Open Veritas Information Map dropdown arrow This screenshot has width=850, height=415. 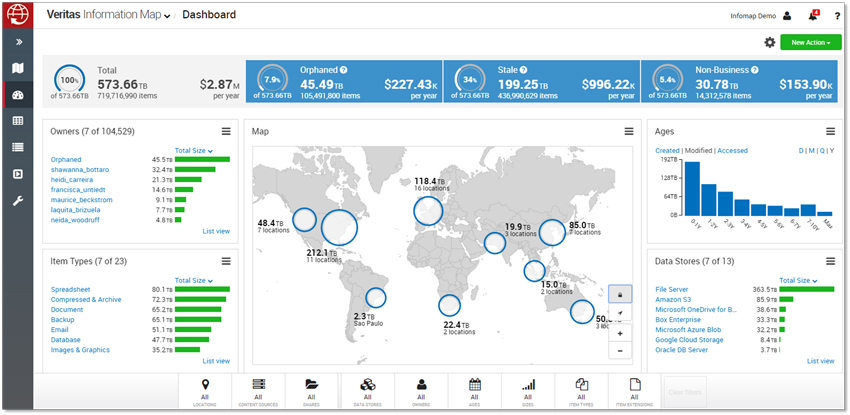168,16
